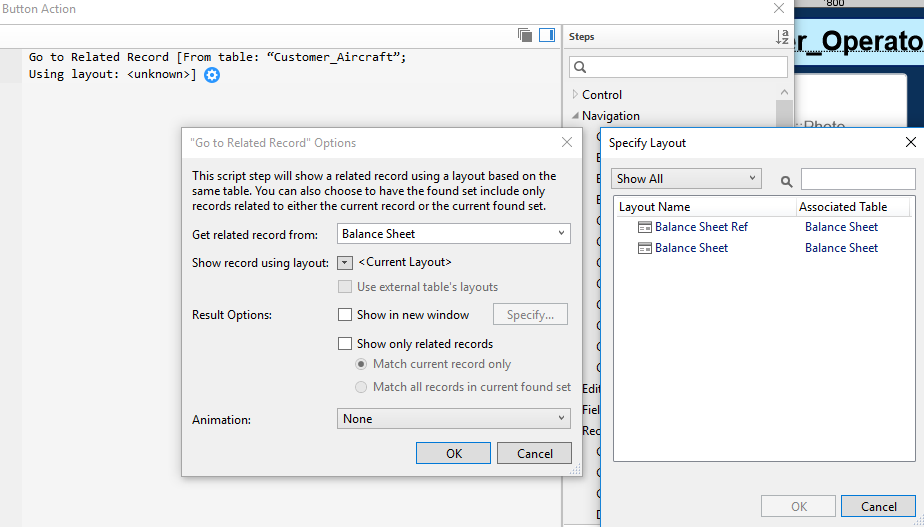The height and width of the screenshot is (527, 924).
Task: Click the gear icon beside the script step
Action: 212,75
